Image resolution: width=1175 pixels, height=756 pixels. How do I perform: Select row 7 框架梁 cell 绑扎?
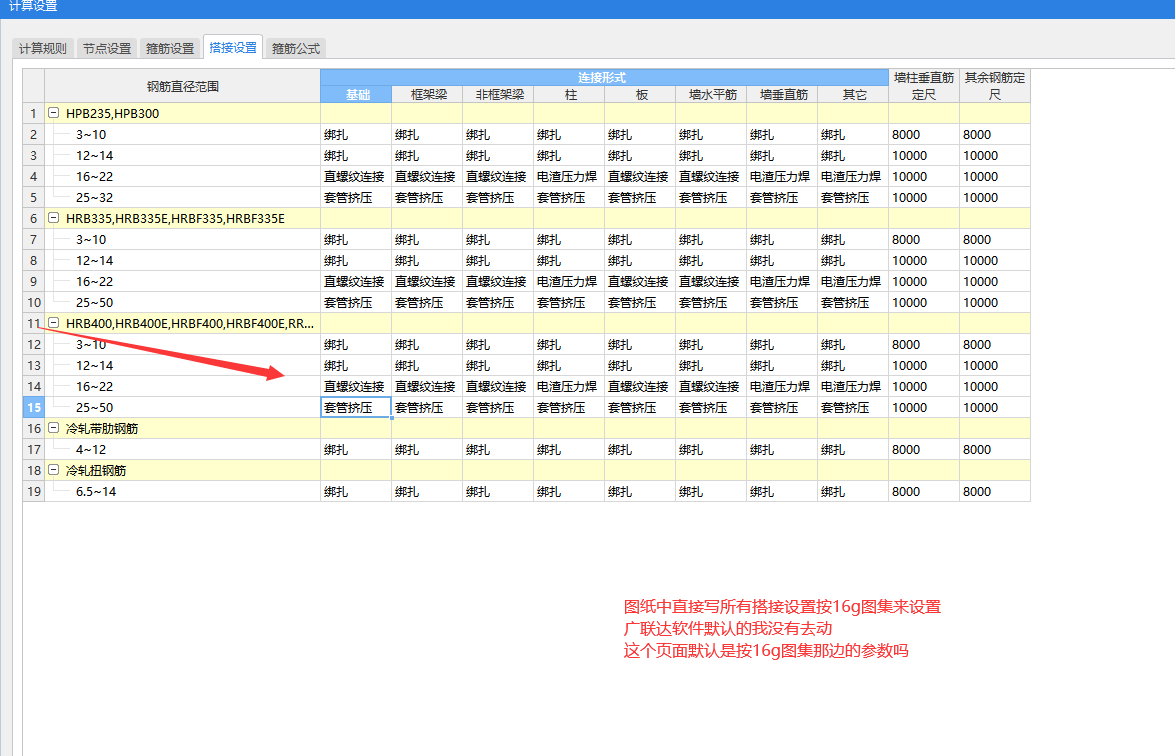click(427, 240)
